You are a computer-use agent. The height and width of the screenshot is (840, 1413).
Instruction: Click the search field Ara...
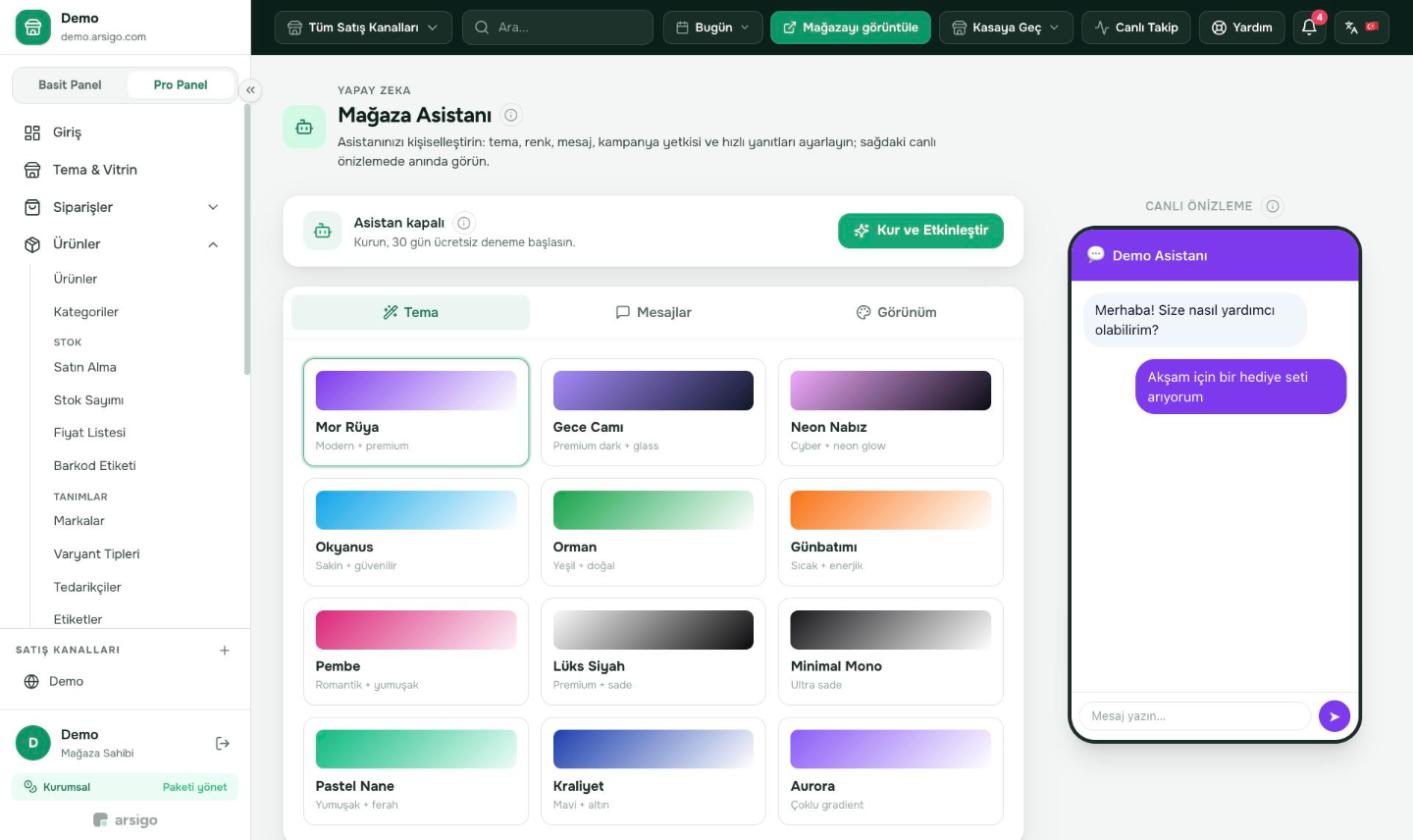tap(557, 27)
